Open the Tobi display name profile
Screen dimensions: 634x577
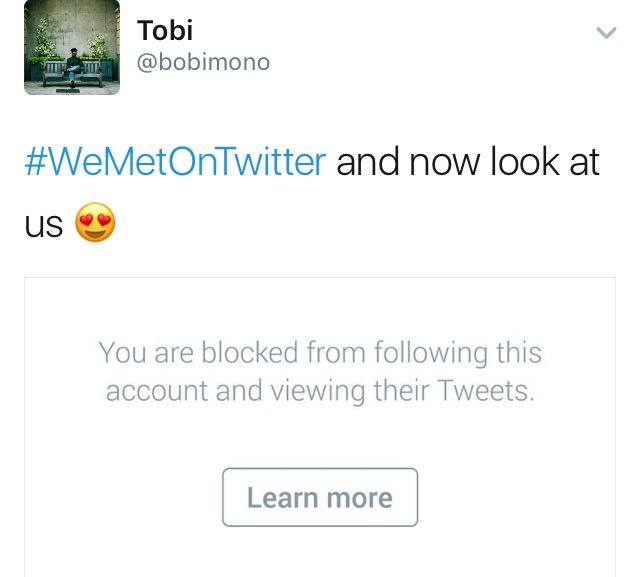[165, 31]
